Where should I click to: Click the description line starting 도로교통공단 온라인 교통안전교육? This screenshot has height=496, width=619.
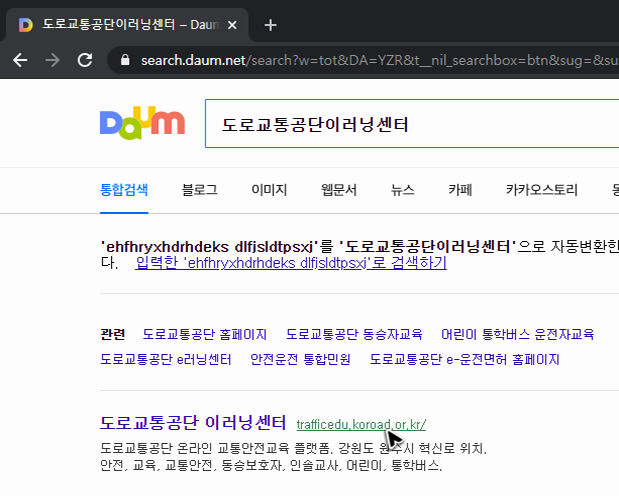294,448
